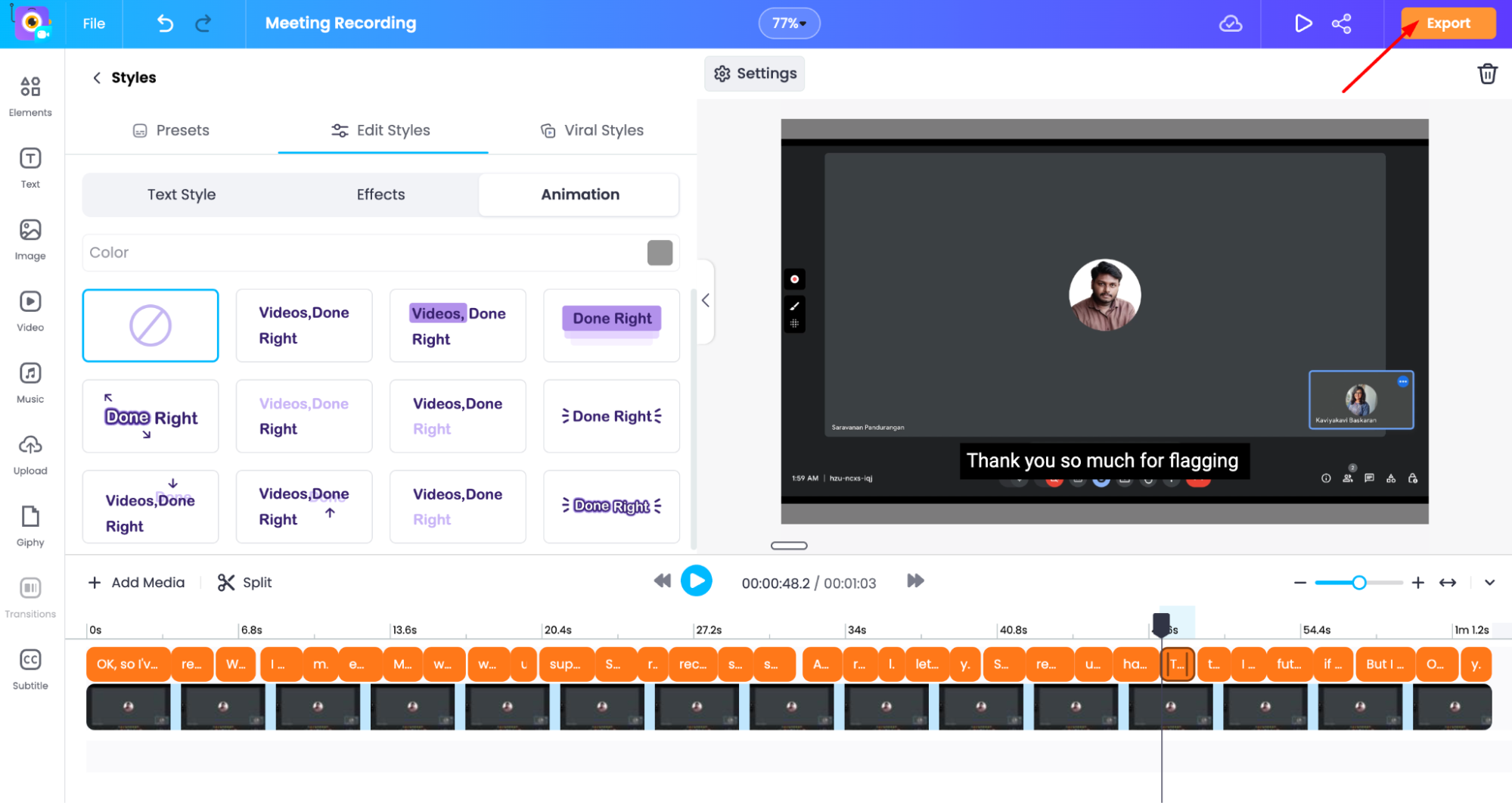Click the cloud save icon
The width and height of the screenshot is (1512, 803).
1231,23
